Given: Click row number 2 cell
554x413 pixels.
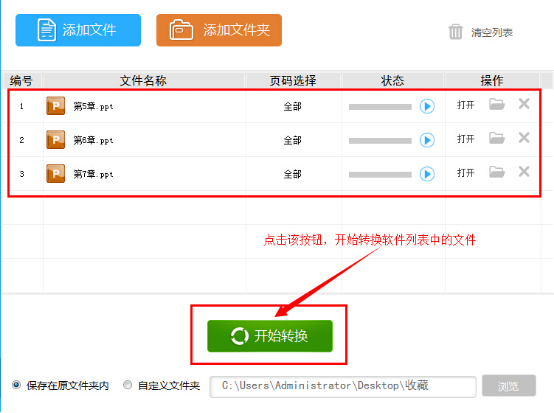Looking at the screenshot, I should pos(22,140).
